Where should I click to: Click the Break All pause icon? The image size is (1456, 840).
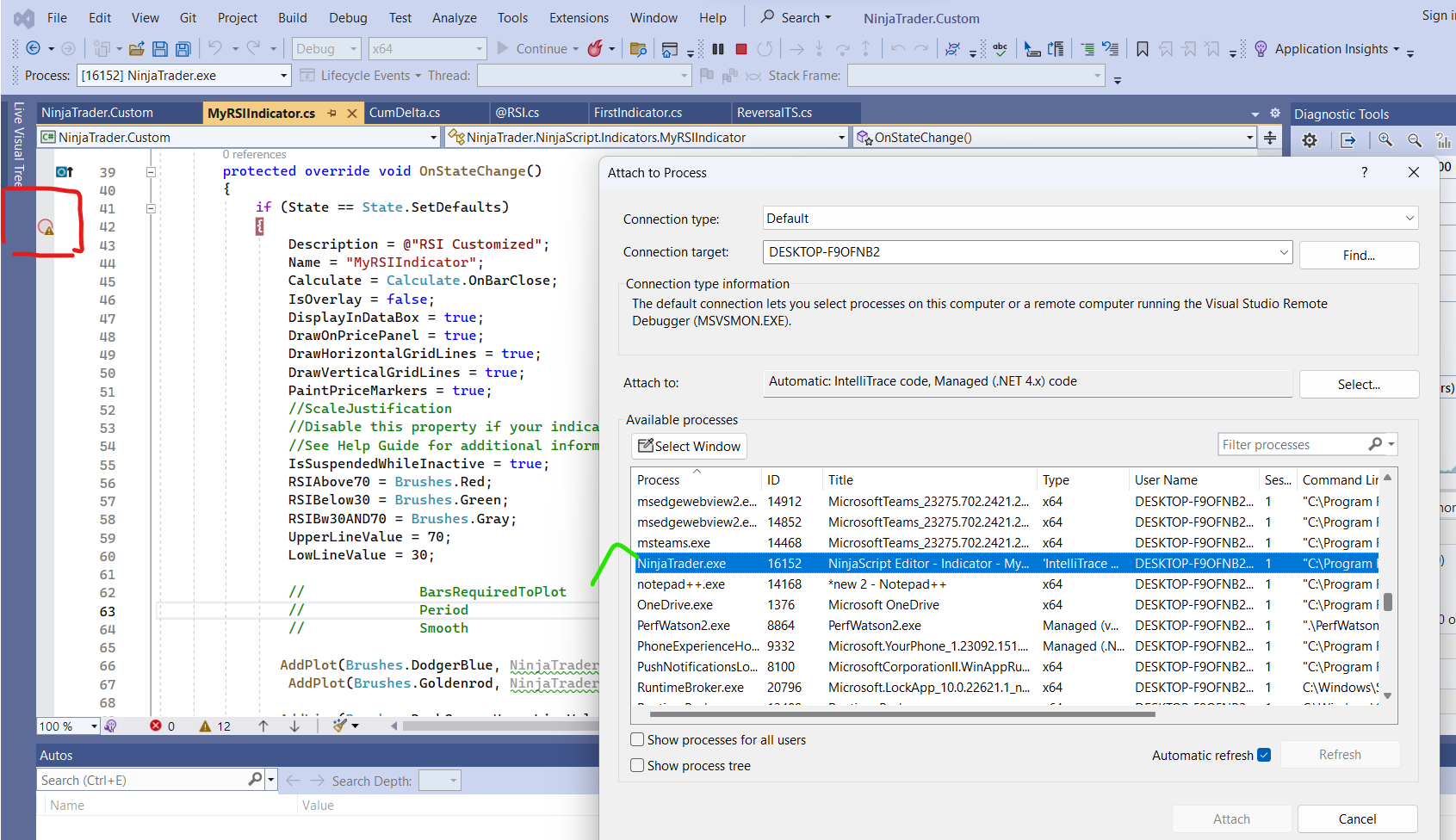tap(718, 49)
